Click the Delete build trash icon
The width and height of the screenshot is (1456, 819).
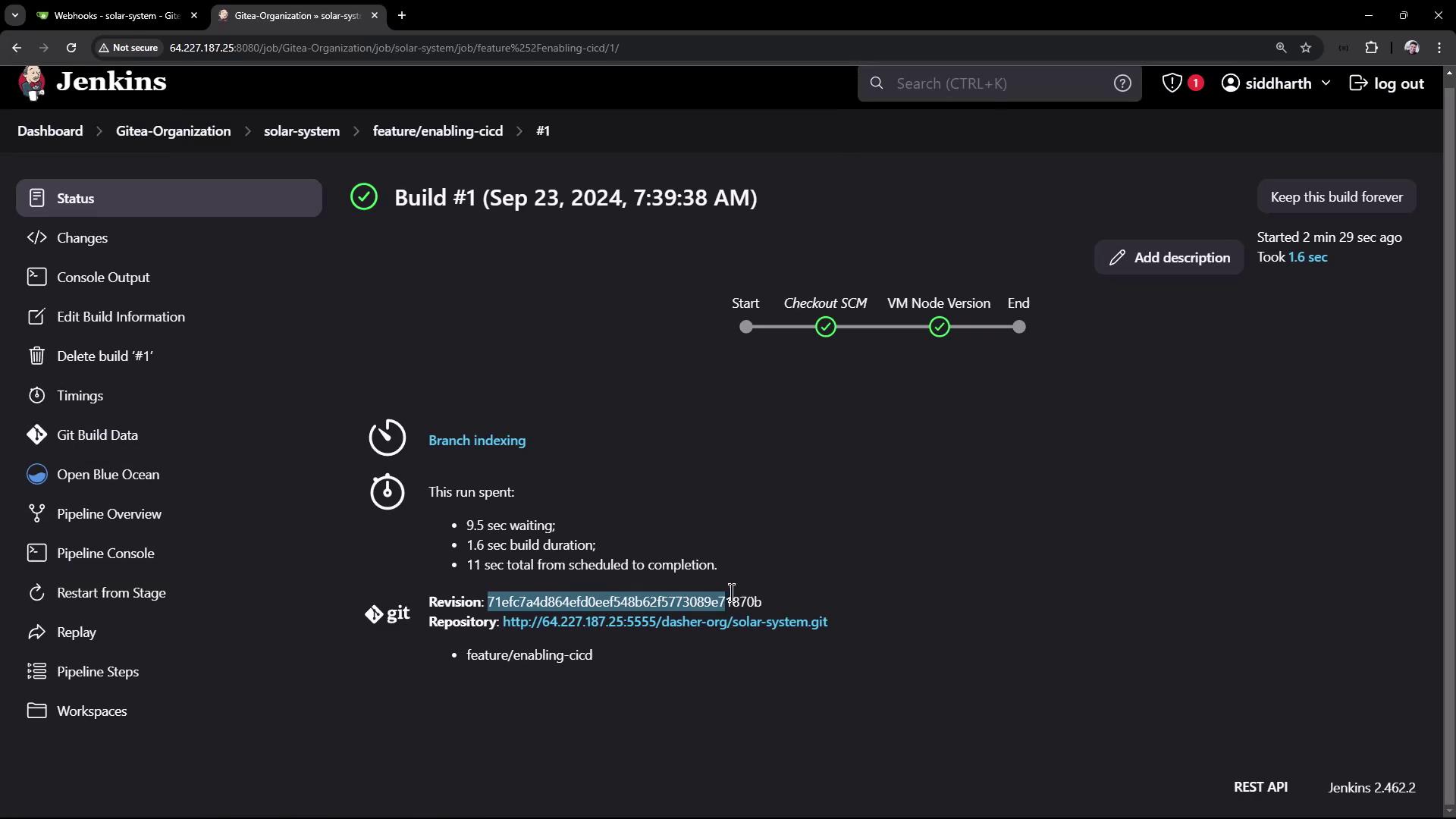coord(36,356)
